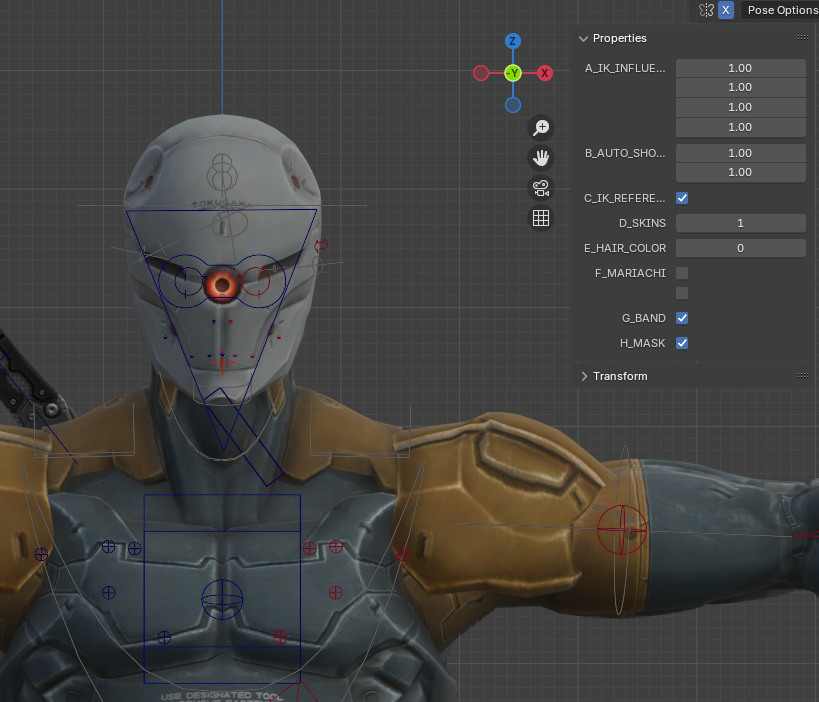Click the E_HAIR_COLOR value field
The width and height of the screenshot is (819, 702).
(740, 248)
